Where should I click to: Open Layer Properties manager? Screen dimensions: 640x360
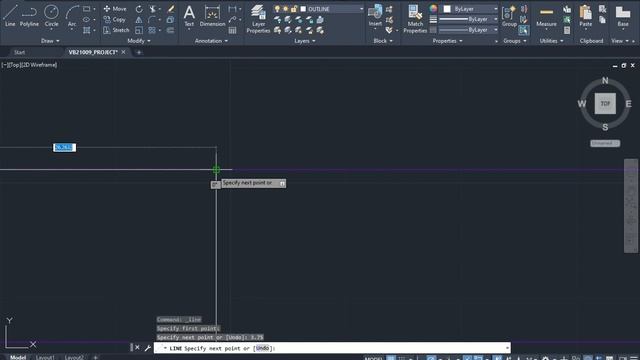point(258,19)
